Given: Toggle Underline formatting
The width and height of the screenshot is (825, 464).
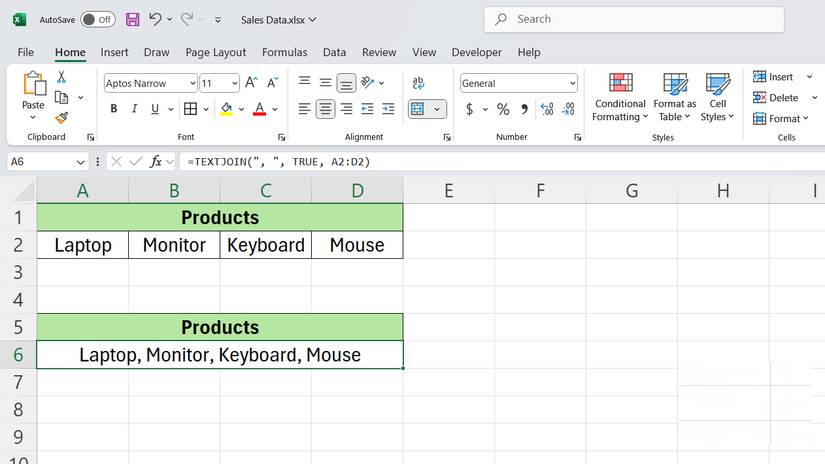Looking at the screenshot, I should [155, 109].
